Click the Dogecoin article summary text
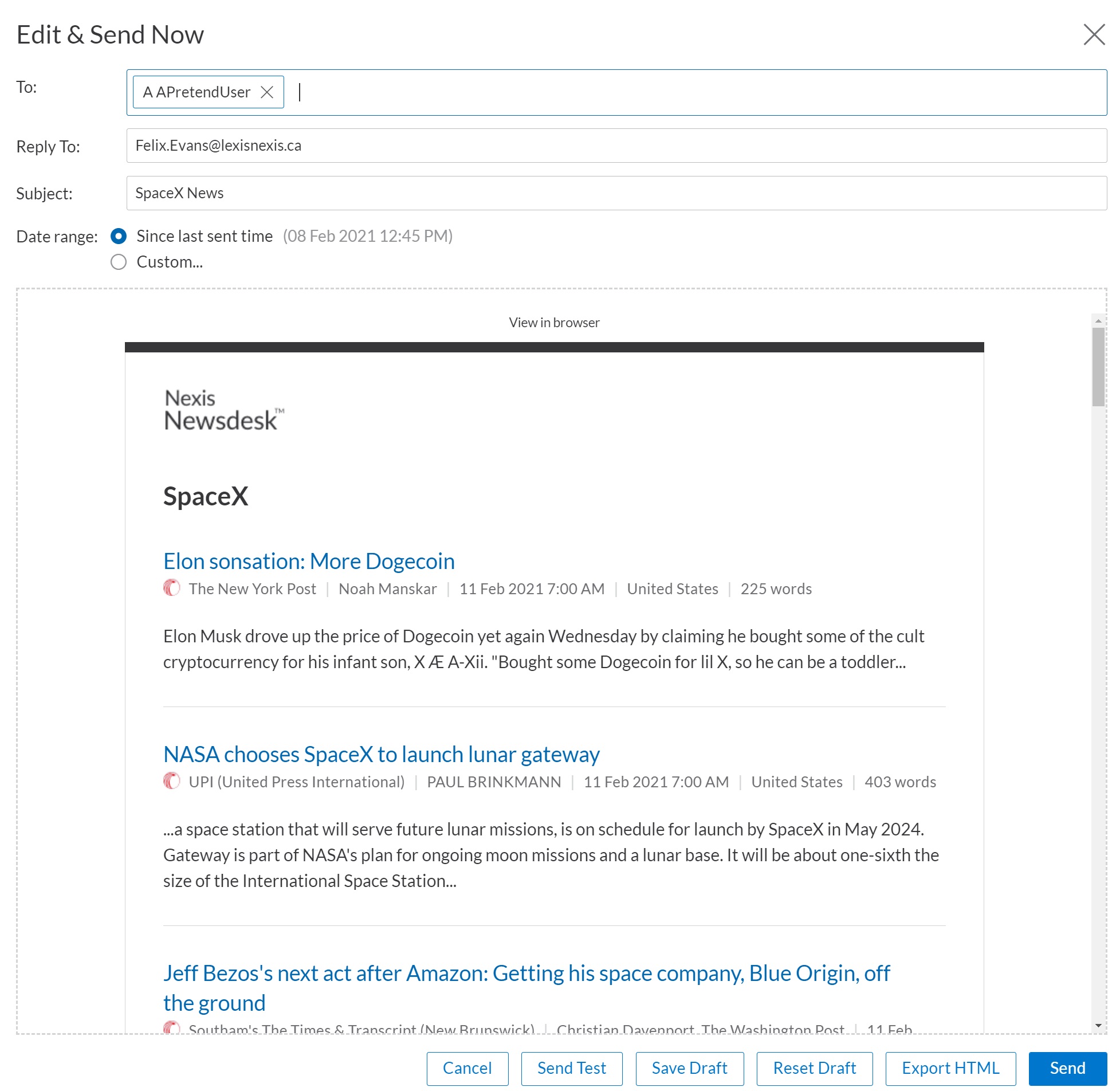 (544, 649)
